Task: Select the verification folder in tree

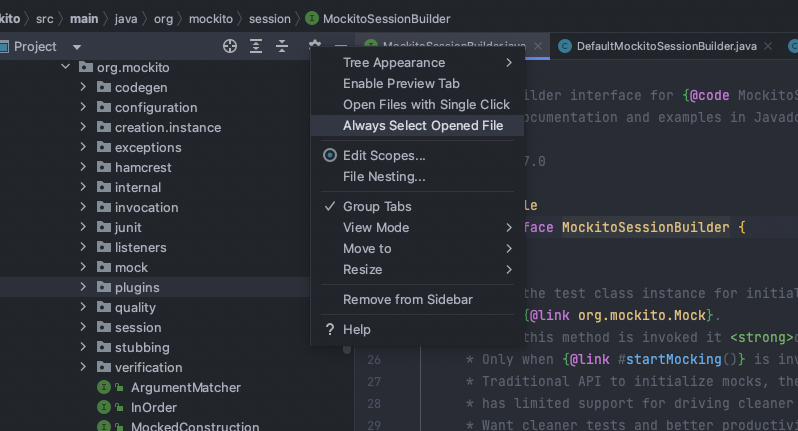Action: (x=149, y=367)
